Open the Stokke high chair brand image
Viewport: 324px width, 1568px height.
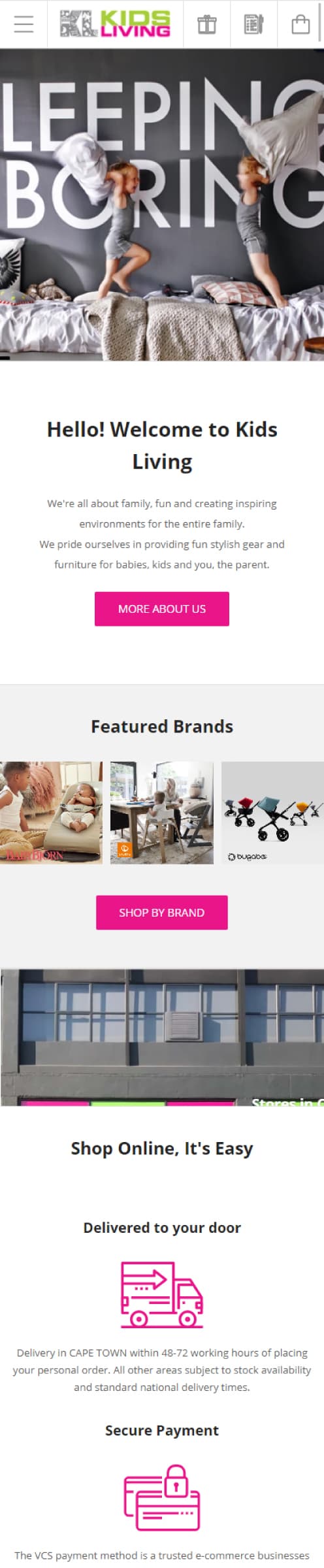(162, 813)
